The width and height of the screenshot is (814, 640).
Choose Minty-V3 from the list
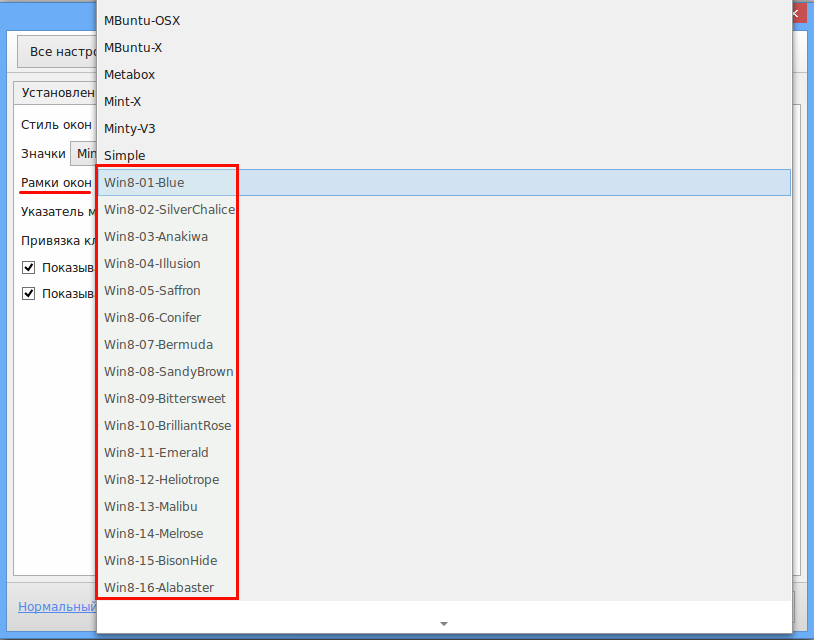(x=444, y=129)
